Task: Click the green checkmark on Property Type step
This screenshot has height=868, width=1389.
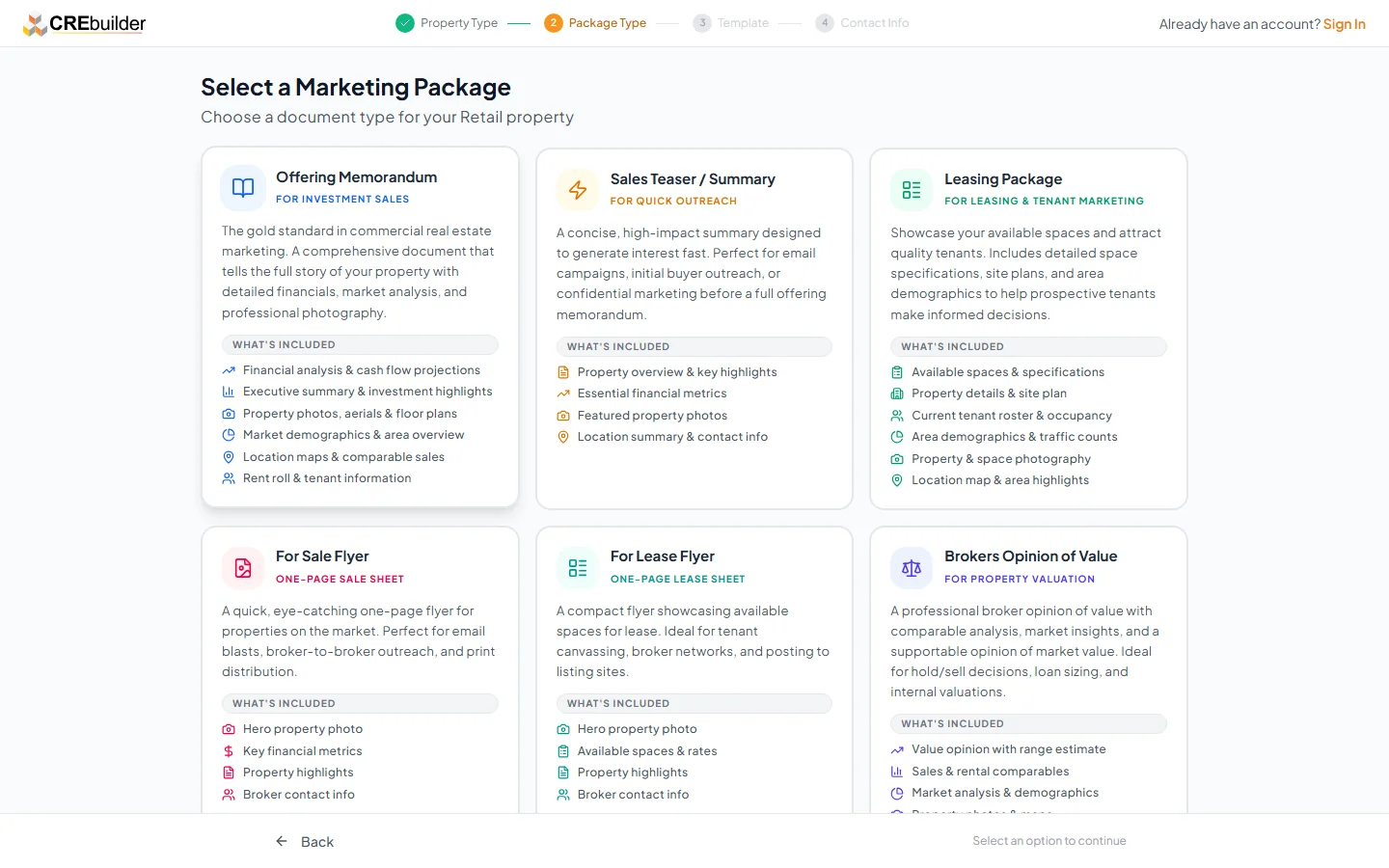Action: click(404, 21)
